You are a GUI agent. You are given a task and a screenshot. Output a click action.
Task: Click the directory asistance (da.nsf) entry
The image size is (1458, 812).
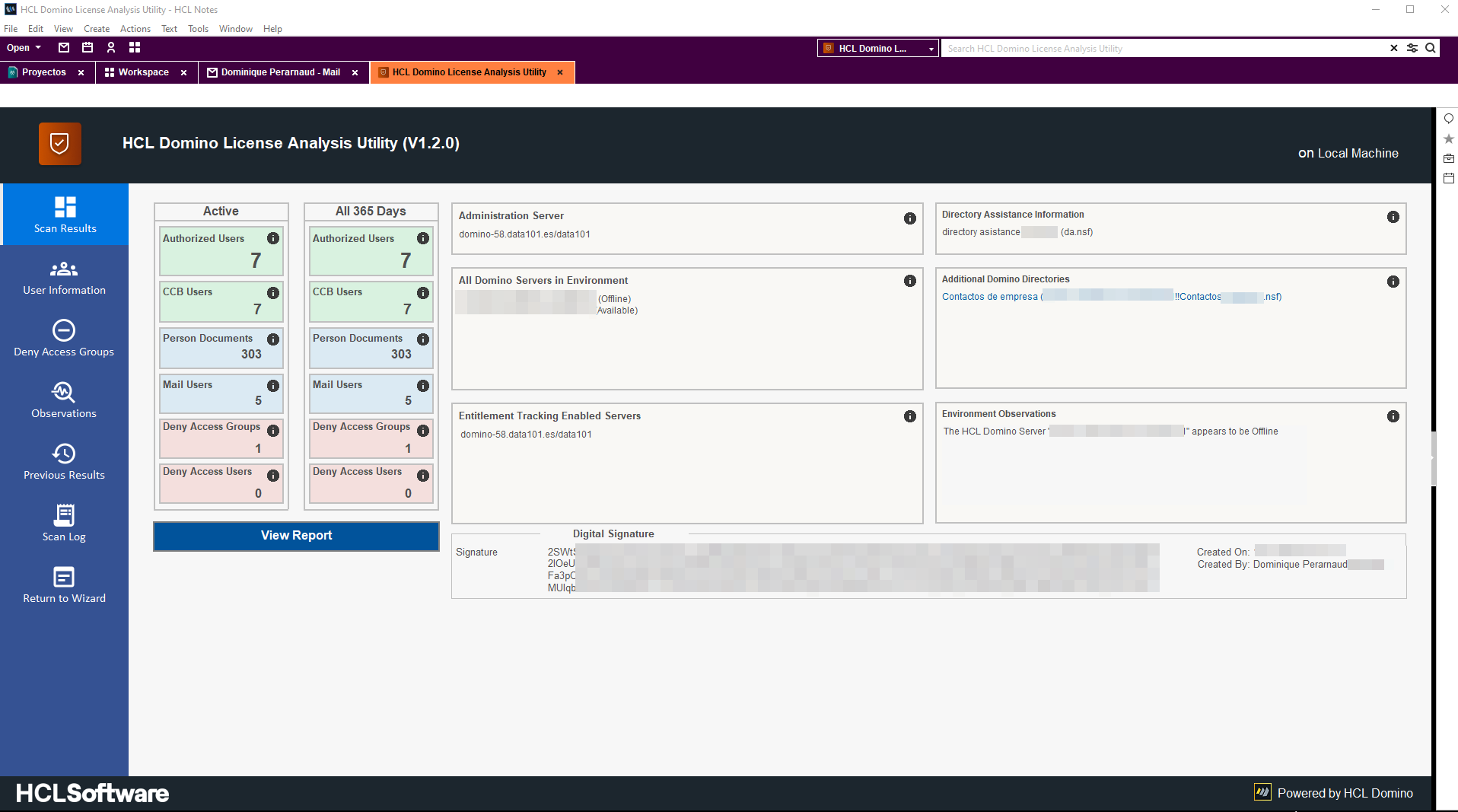click(x=1017, y=232)
